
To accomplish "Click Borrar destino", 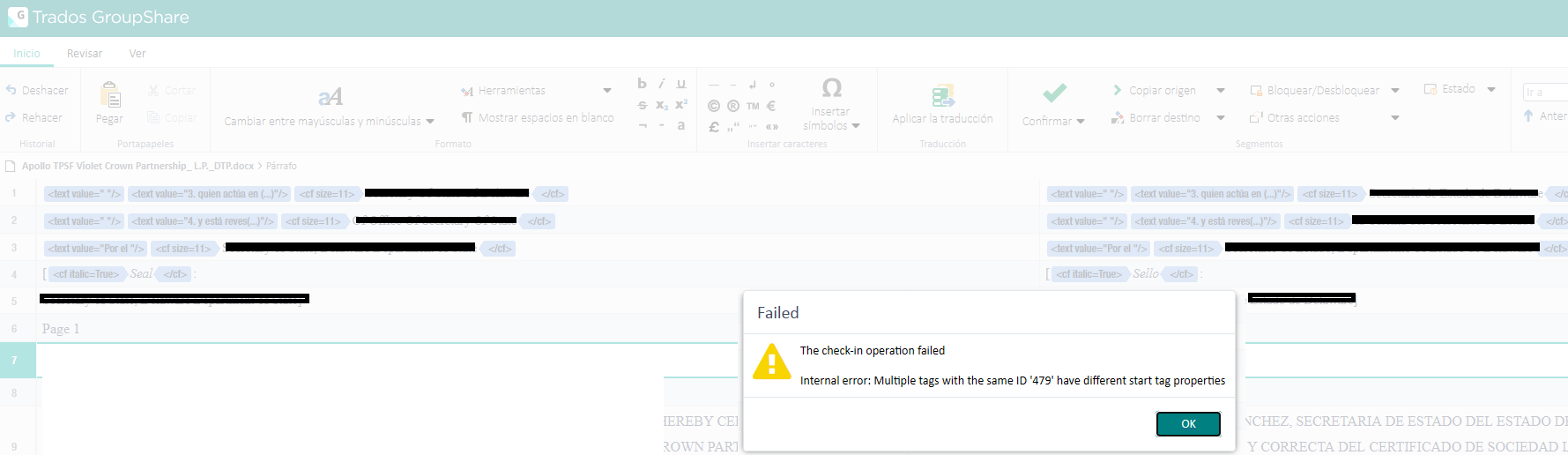I will click(1156, 117).
